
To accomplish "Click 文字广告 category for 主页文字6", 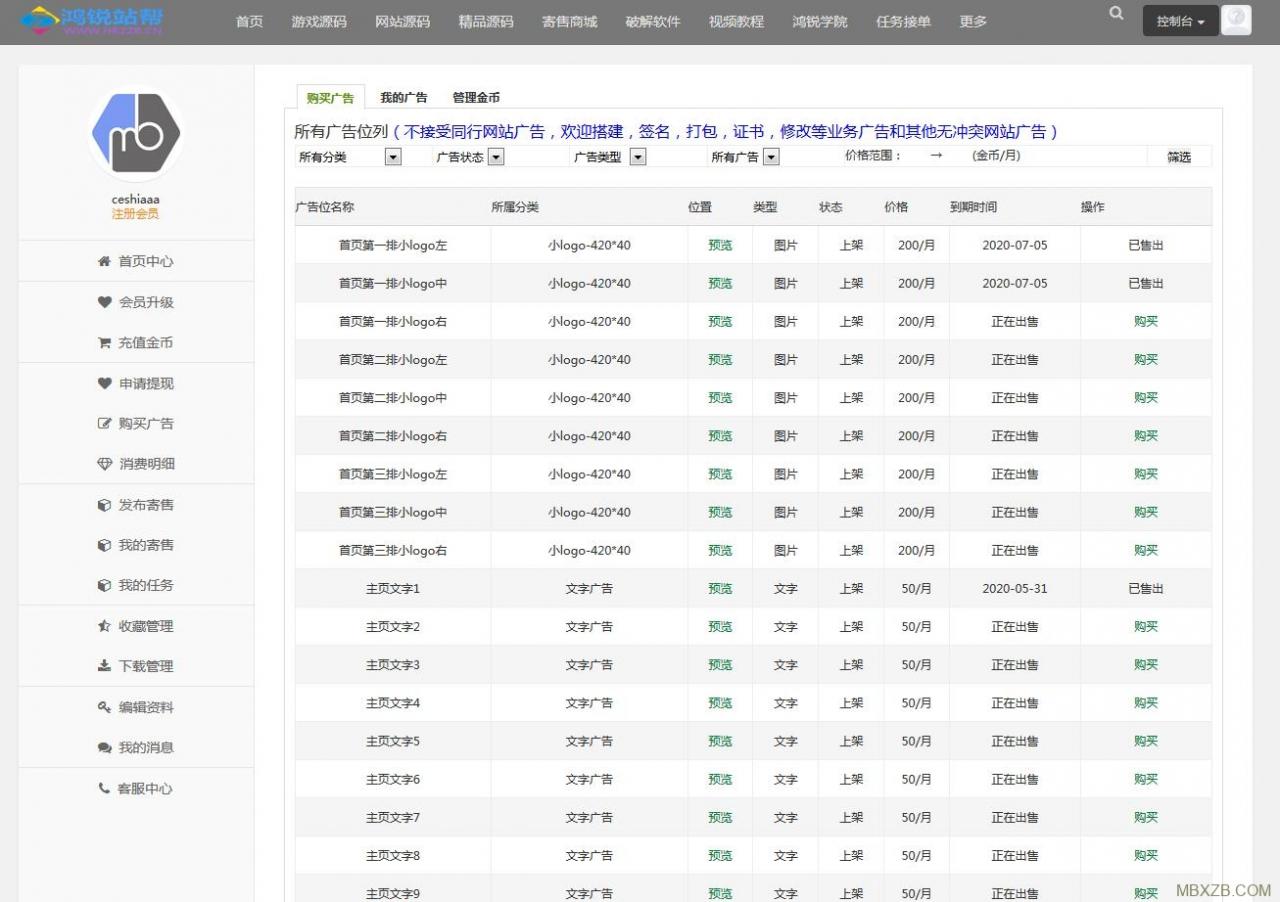I will click(589, 779).
